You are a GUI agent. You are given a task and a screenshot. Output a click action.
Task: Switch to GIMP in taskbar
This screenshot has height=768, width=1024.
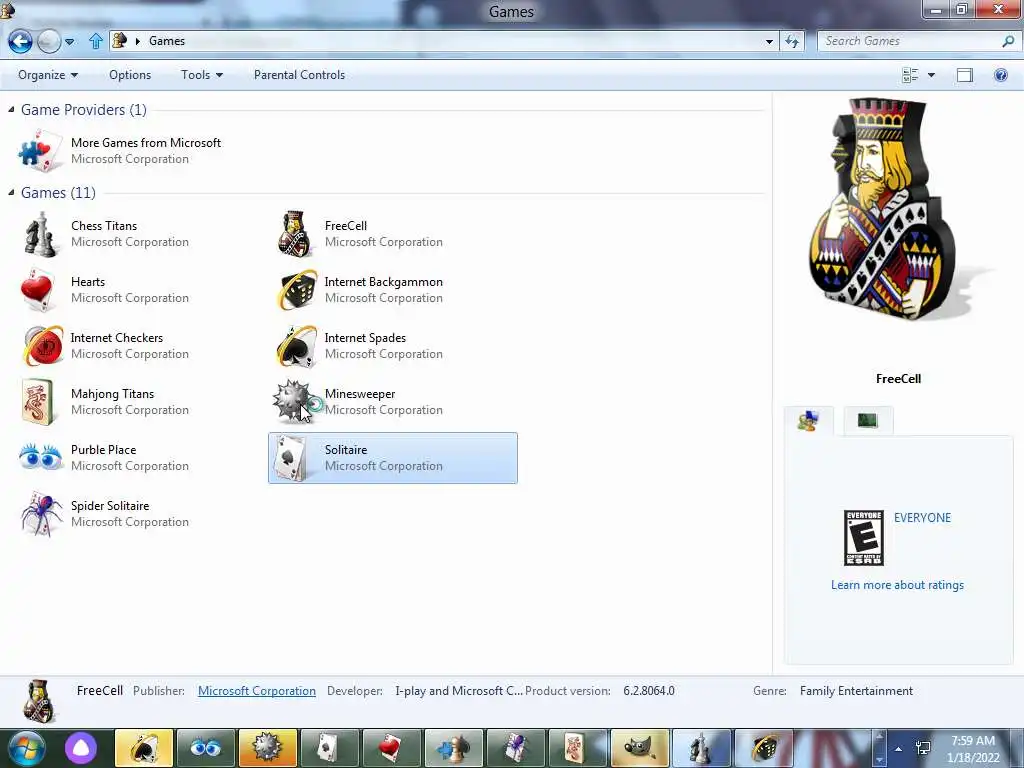point(639,748)
